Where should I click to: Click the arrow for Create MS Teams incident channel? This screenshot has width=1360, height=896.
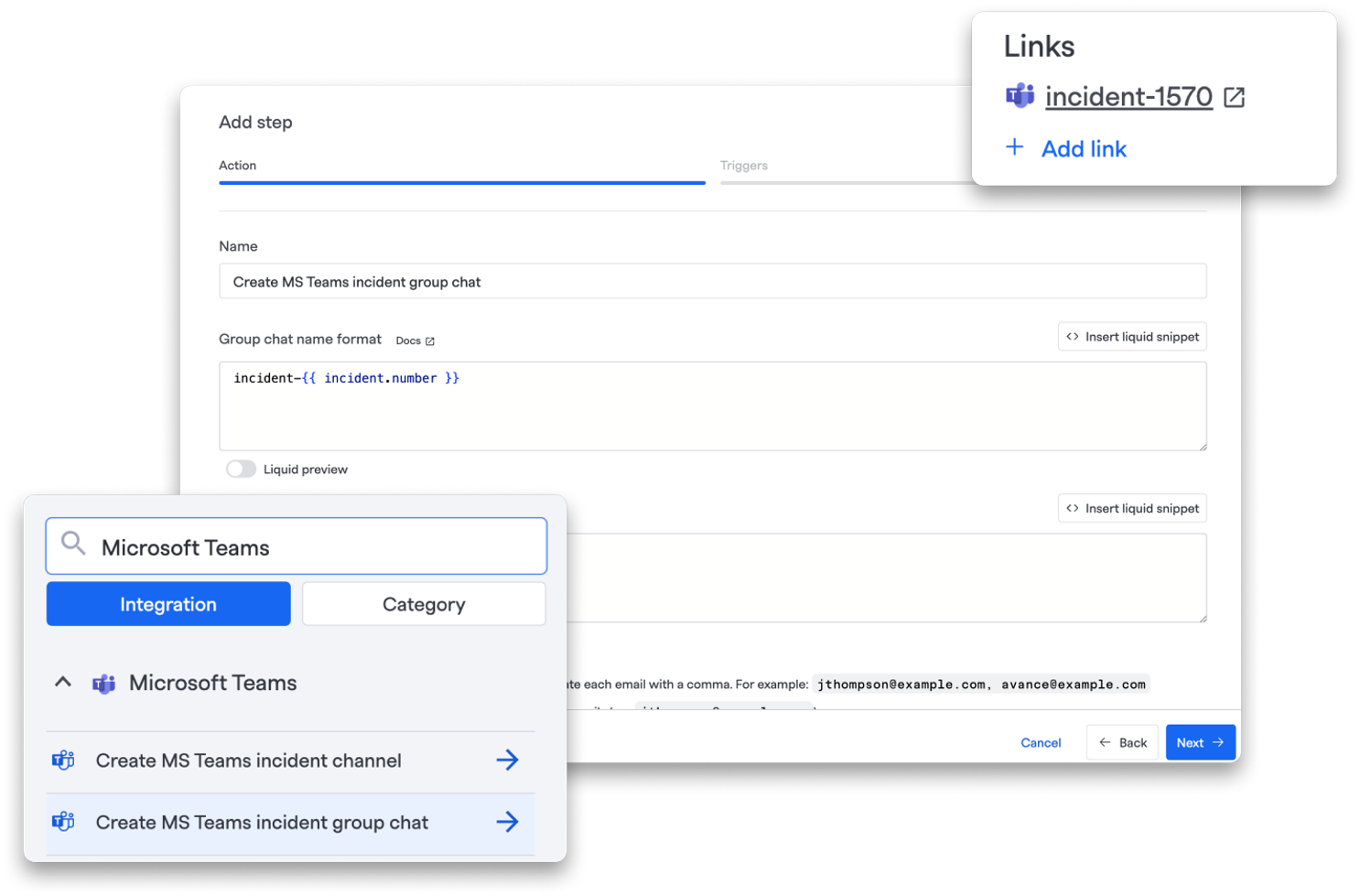click(507, 760)
